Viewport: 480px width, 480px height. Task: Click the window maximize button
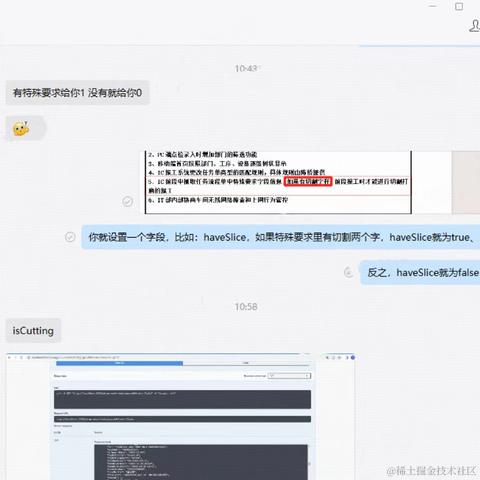point(459,6)
